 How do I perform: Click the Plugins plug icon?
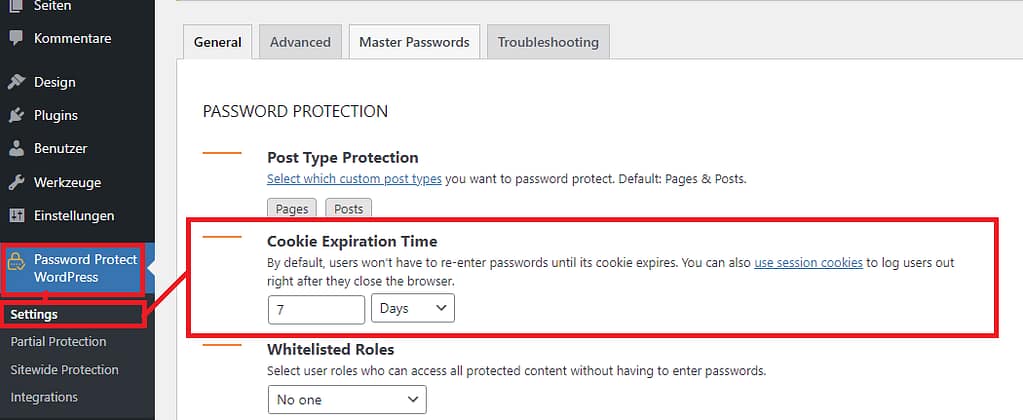16,115
